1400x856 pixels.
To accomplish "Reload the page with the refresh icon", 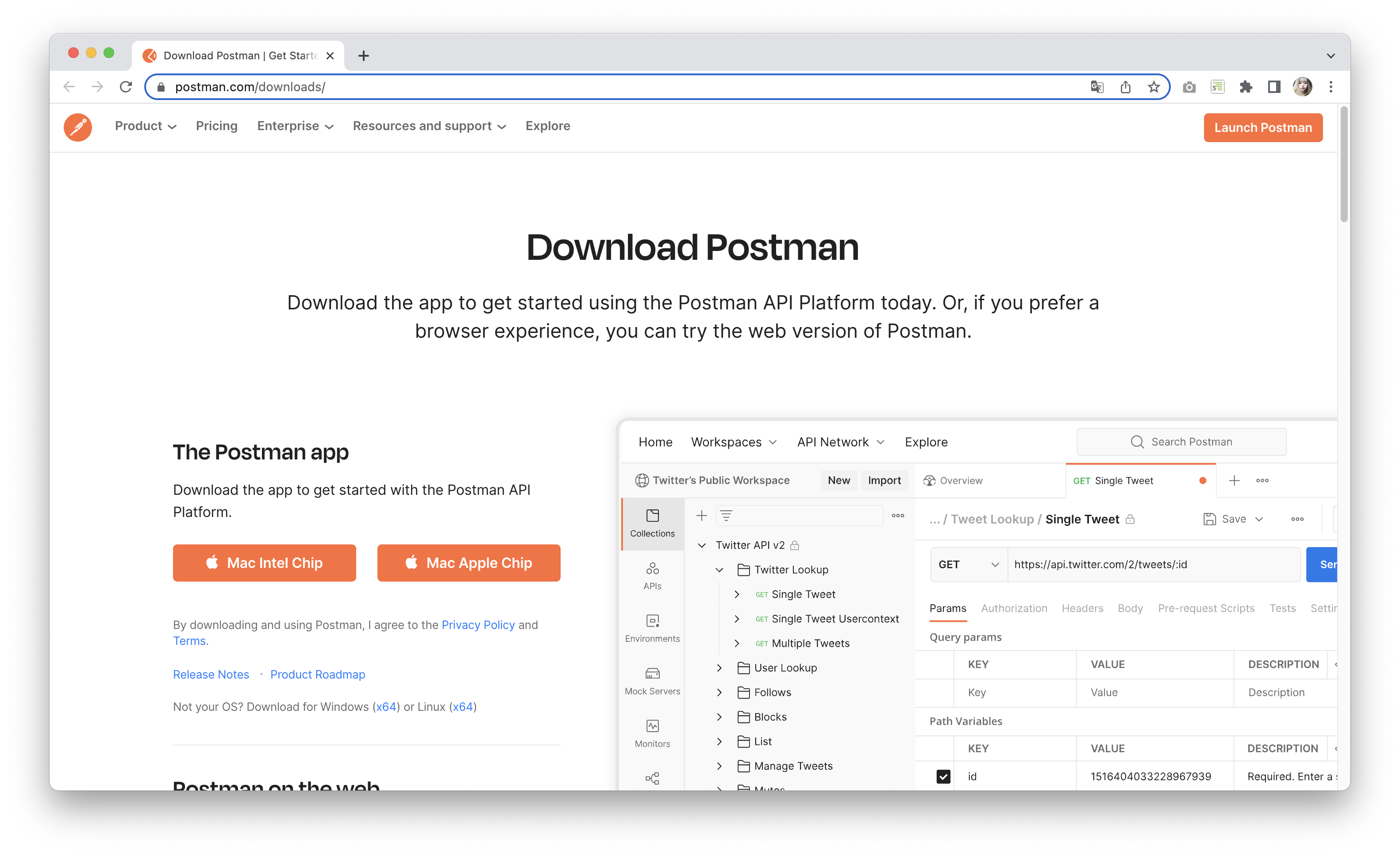I will coord(126,86).
